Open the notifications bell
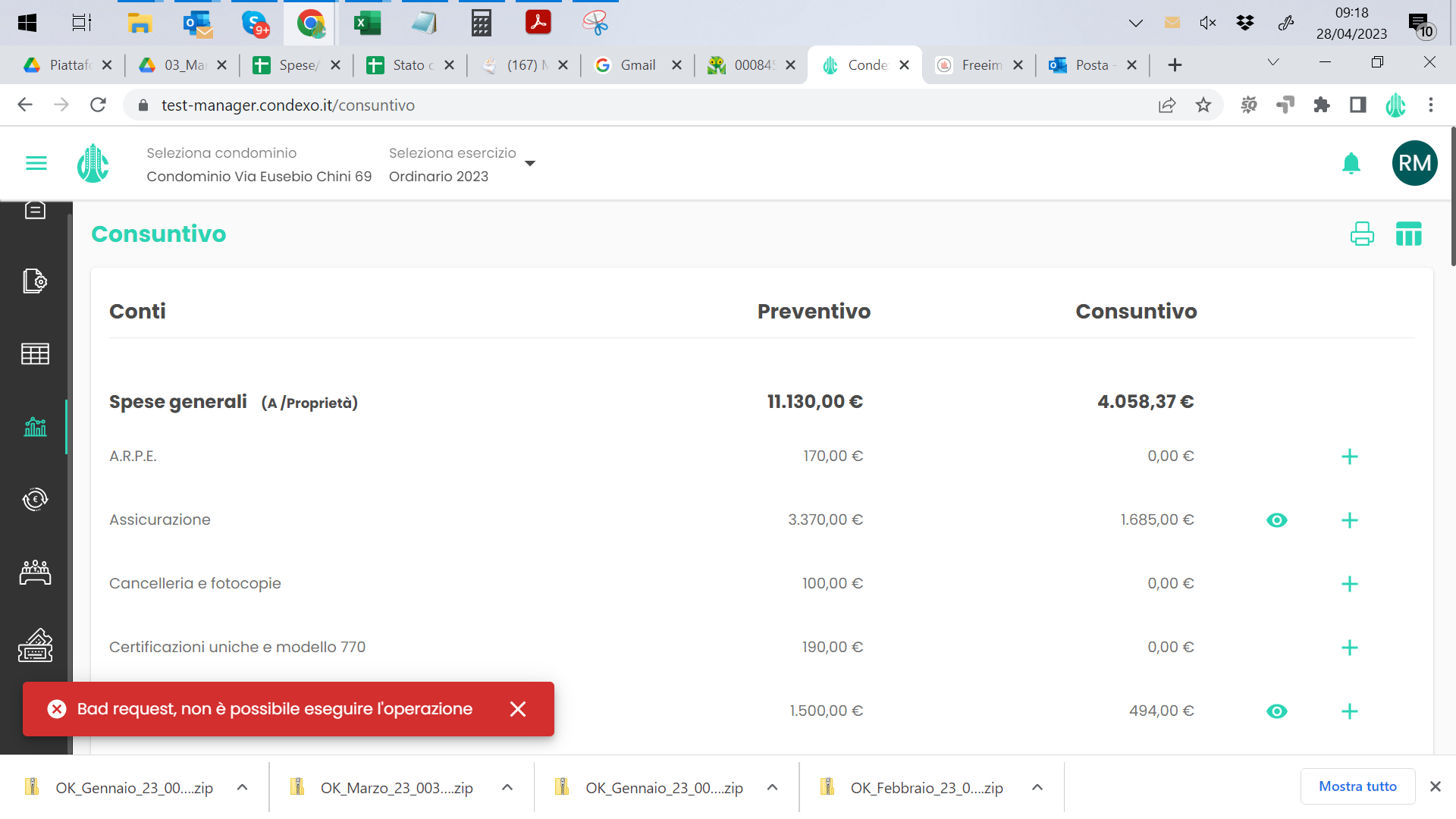This screenshot has width=1456, height=819. (1351, 163)
